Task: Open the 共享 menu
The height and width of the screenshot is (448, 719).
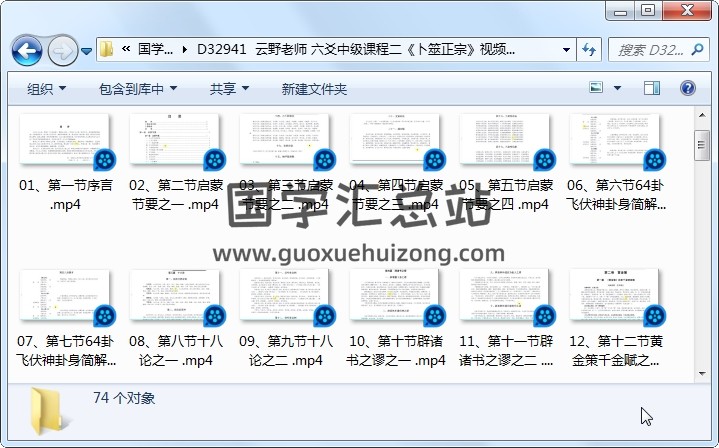Action: pos(229,89)
